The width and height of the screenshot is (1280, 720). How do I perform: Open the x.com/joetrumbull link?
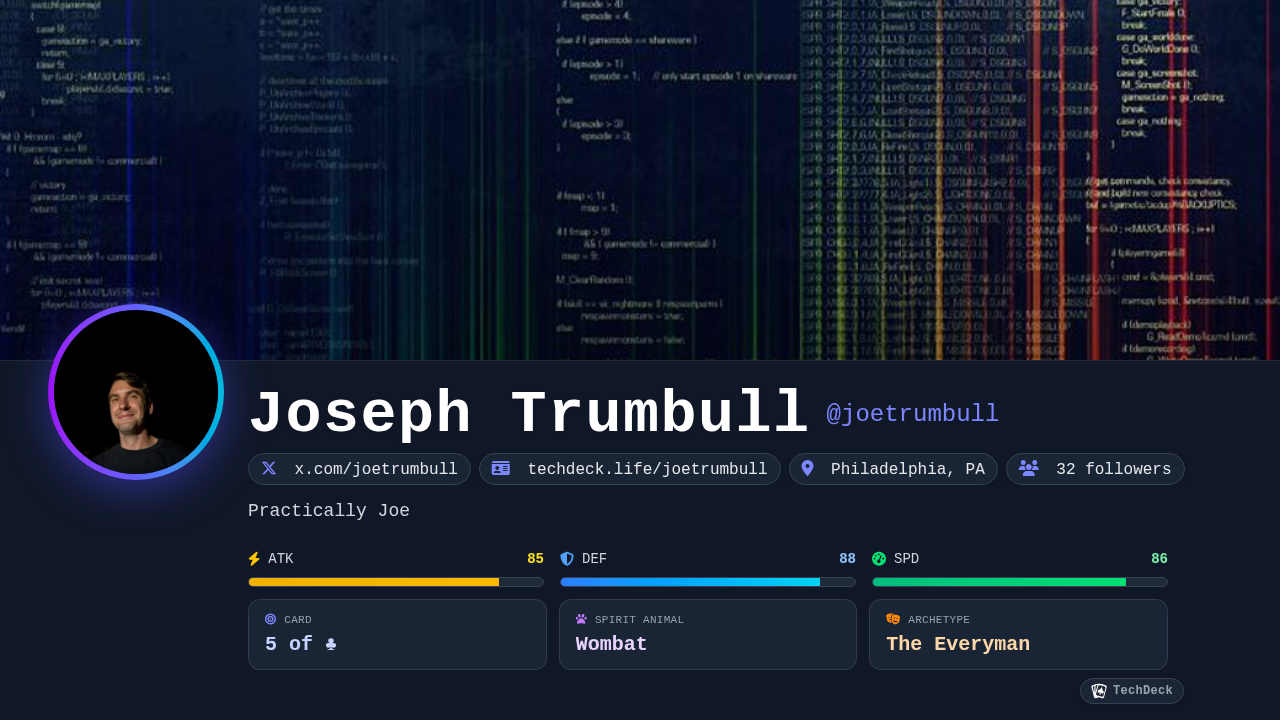375,469
